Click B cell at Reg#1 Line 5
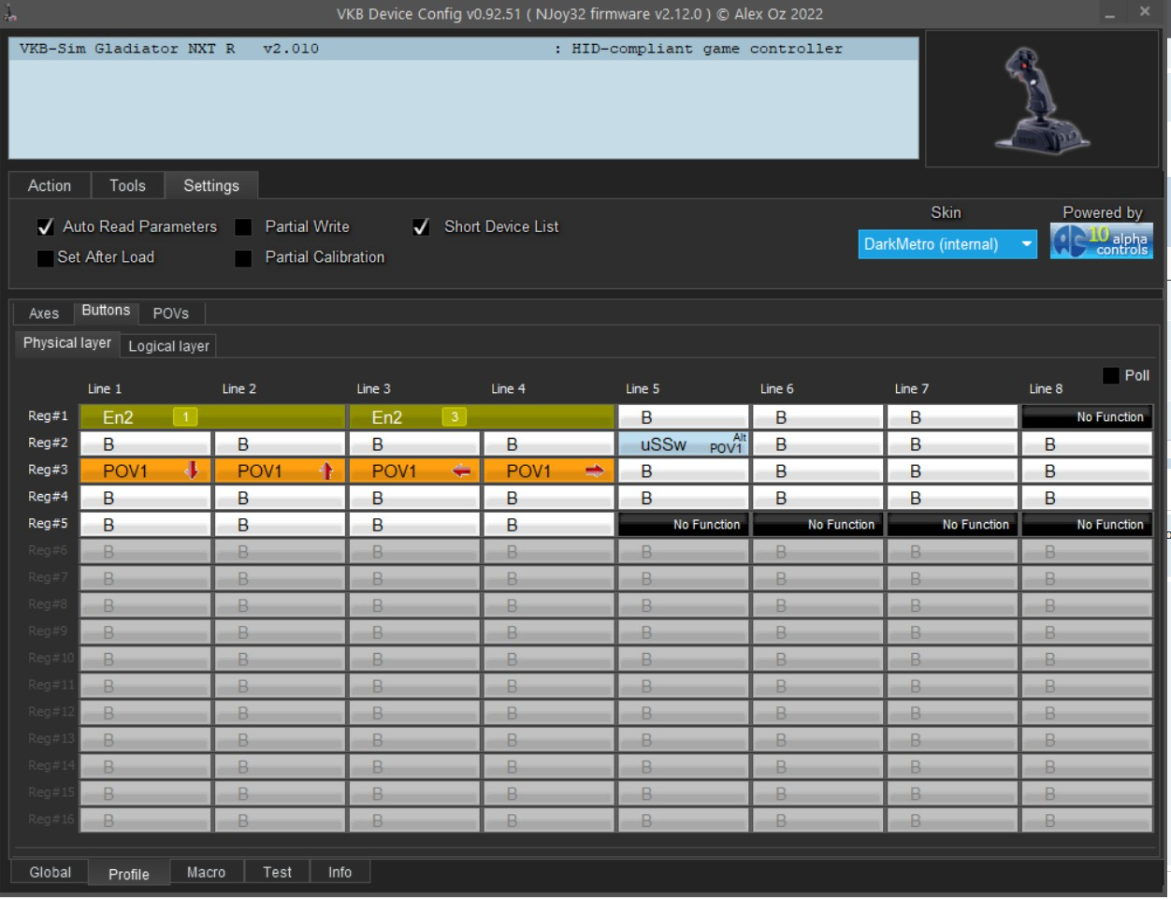The height and width of the screenshot is (900, 1171). point(683,417)
